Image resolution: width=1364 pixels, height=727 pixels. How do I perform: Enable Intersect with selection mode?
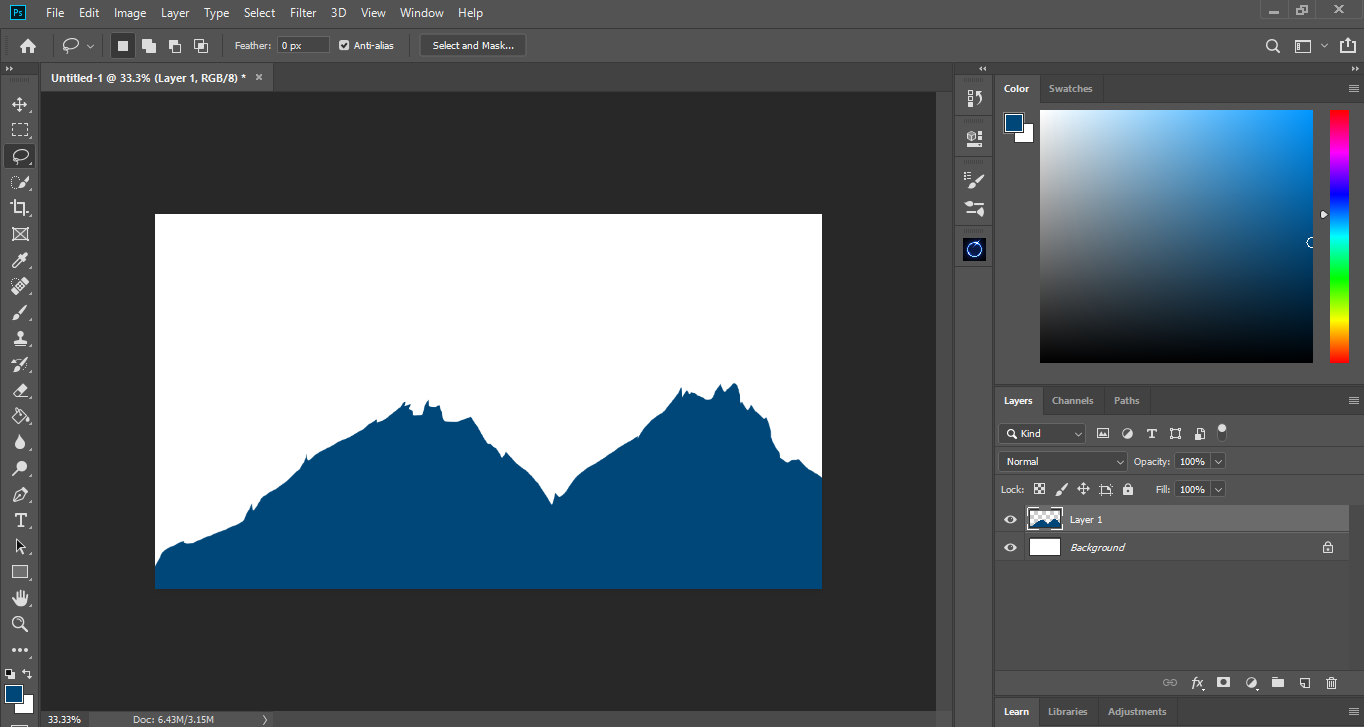point(201,46)
